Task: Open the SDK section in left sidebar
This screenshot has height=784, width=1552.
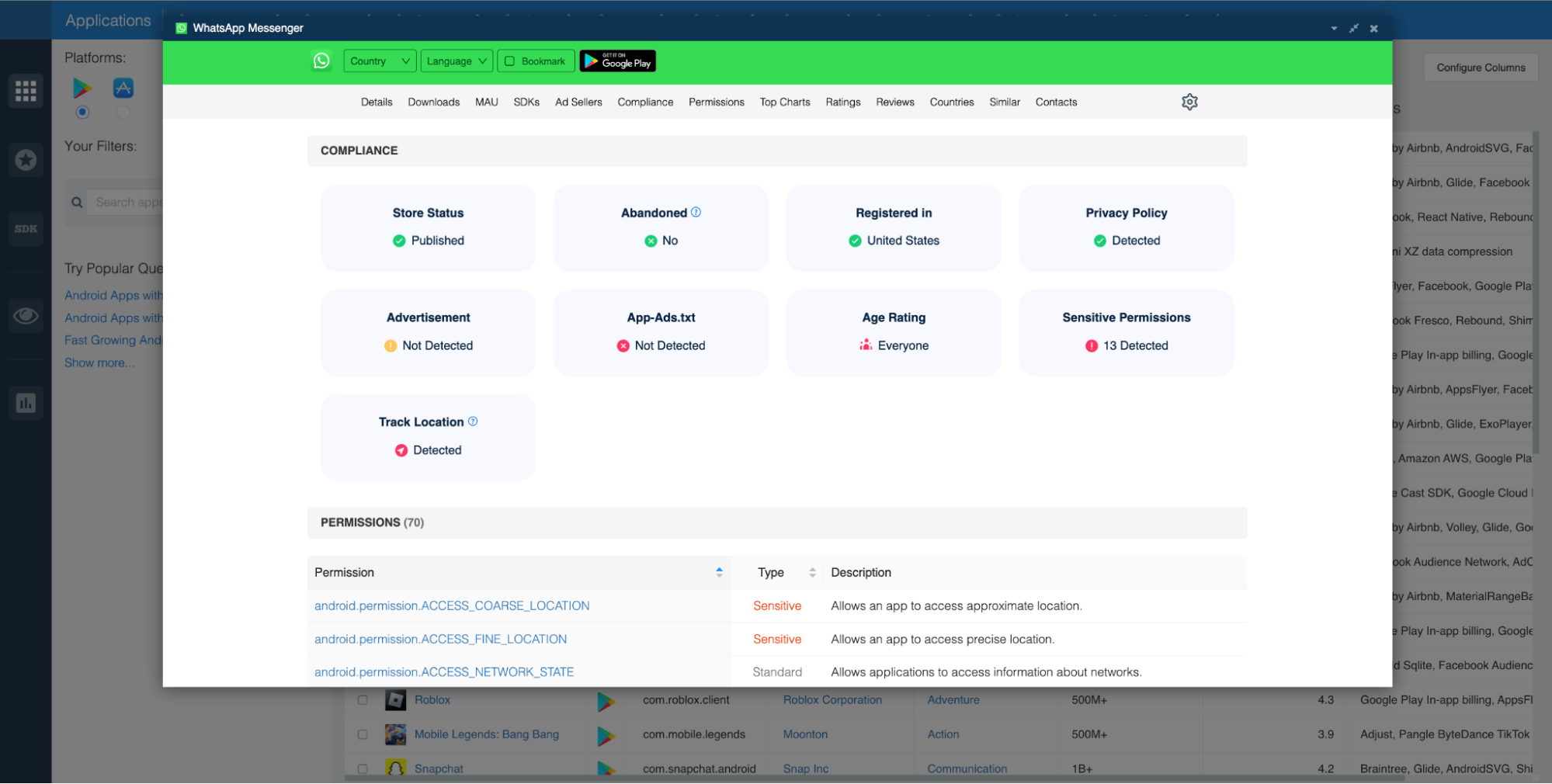Action: click(26, 229)
